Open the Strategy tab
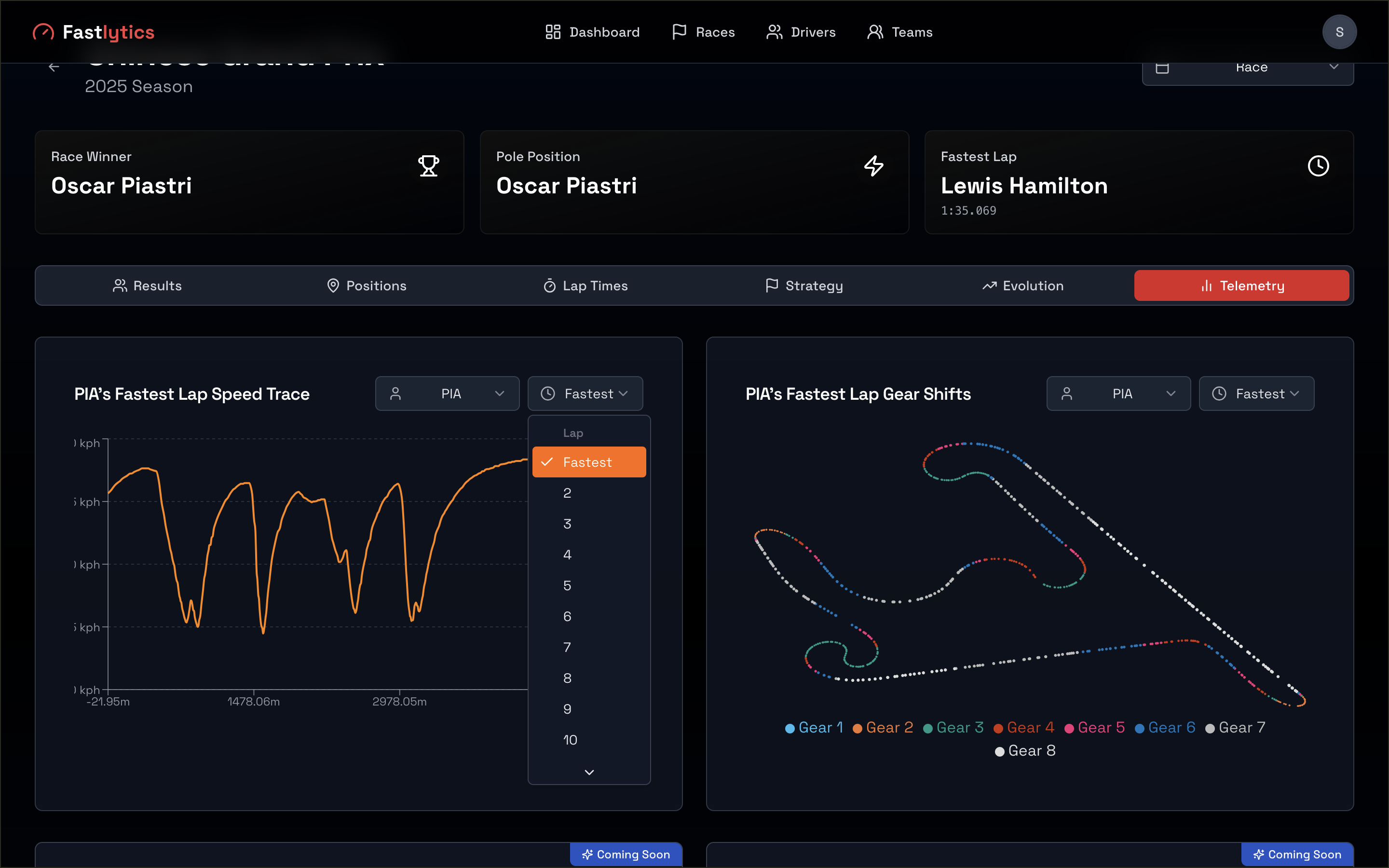Screen dimensions: 1389x868 click(x=803, y=285)
